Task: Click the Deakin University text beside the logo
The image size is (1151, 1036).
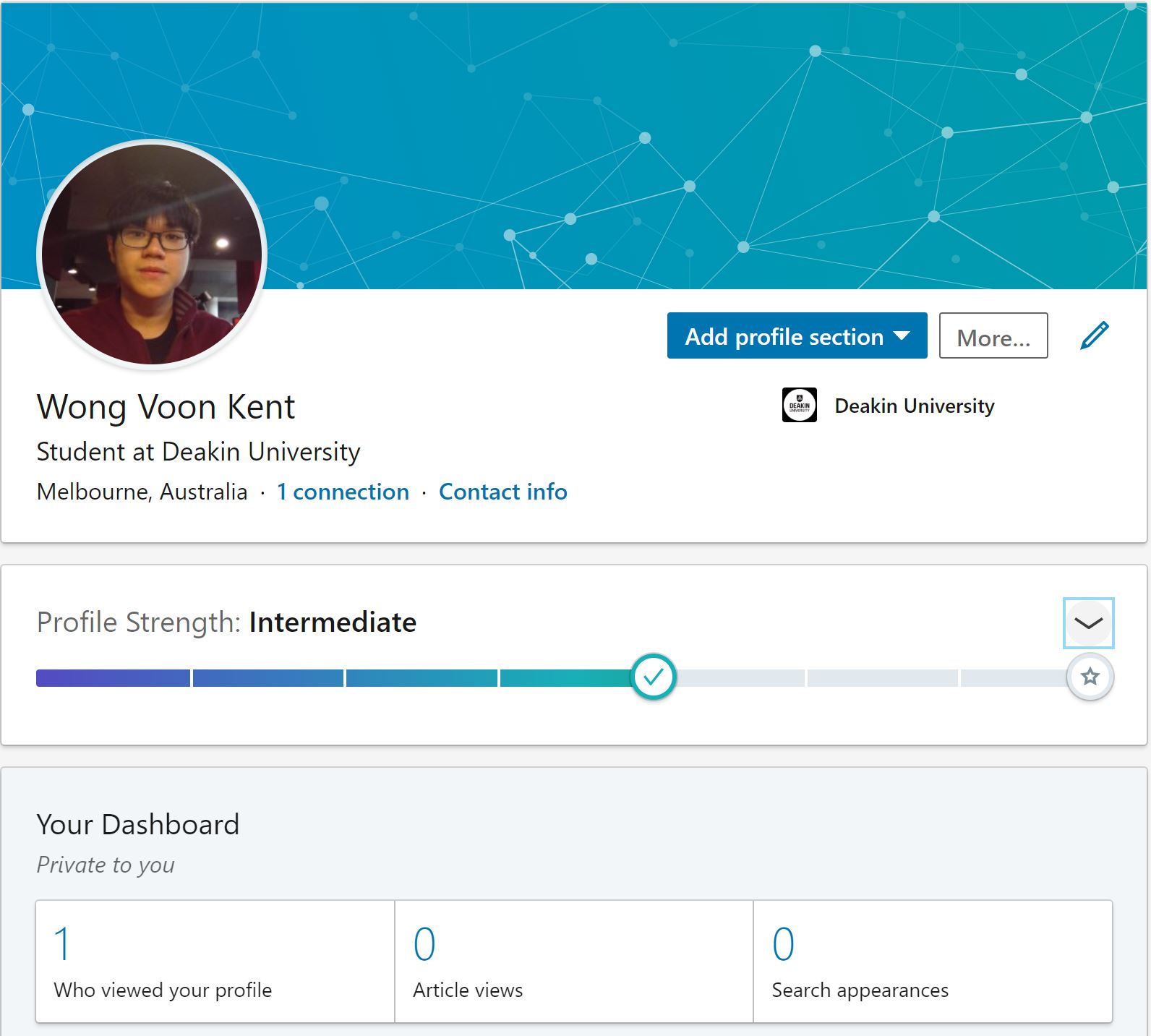Action: 914,406
